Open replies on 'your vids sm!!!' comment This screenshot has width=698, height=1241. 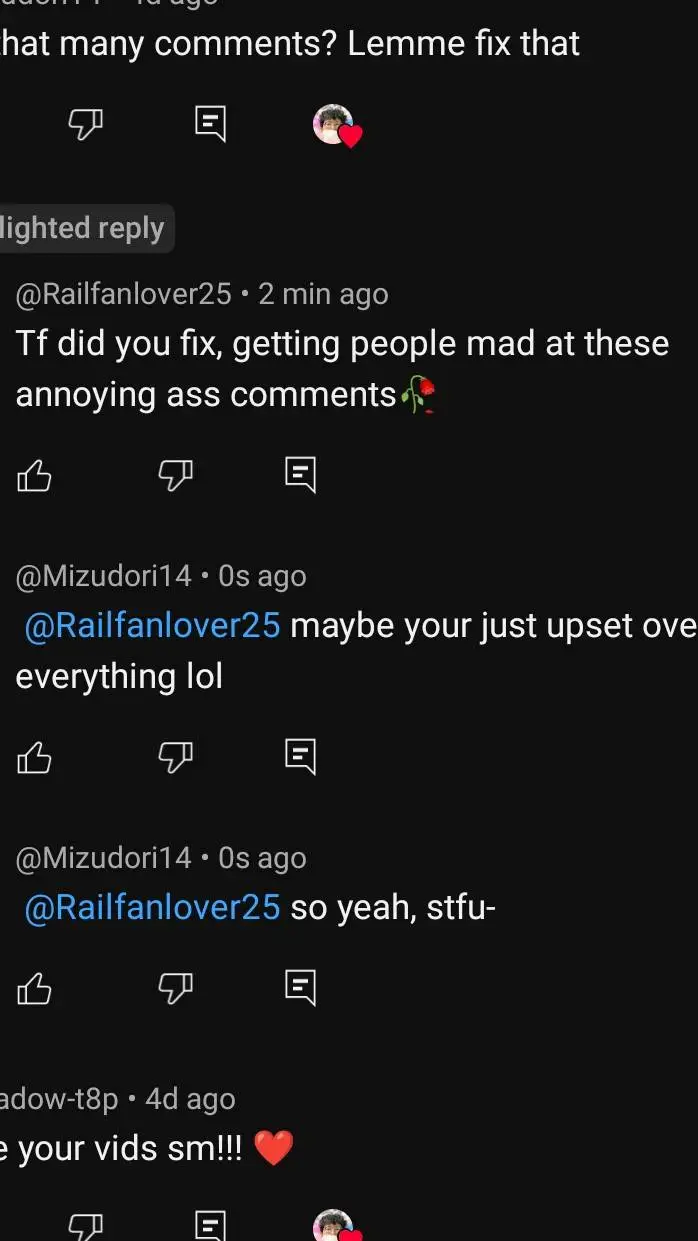pos(210,1225)
